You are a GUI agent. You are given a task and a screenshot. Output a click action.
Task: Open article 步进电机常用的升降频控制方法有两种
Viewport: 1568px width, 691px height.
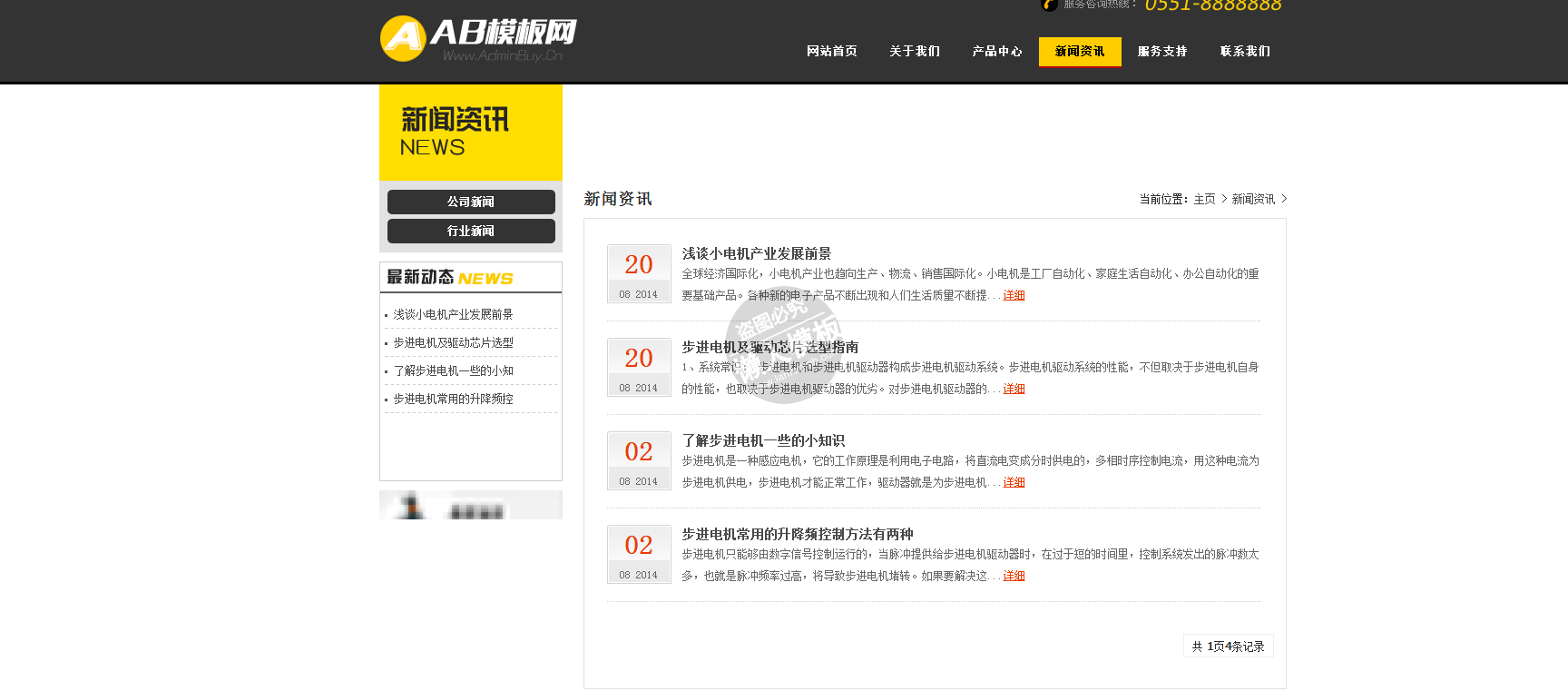click(797, 534)
